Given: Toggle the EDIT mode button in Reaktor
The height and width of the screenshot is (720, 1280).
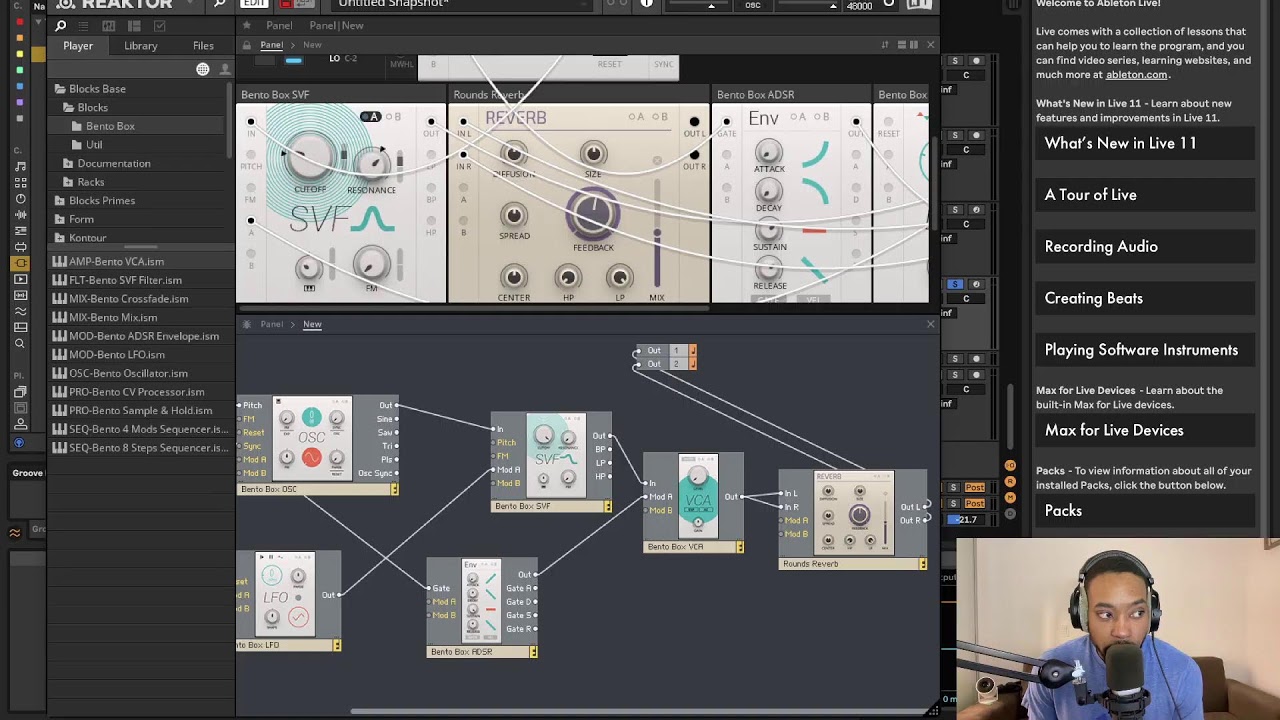Looking at the screenshot, I should [x=254, y=4].
